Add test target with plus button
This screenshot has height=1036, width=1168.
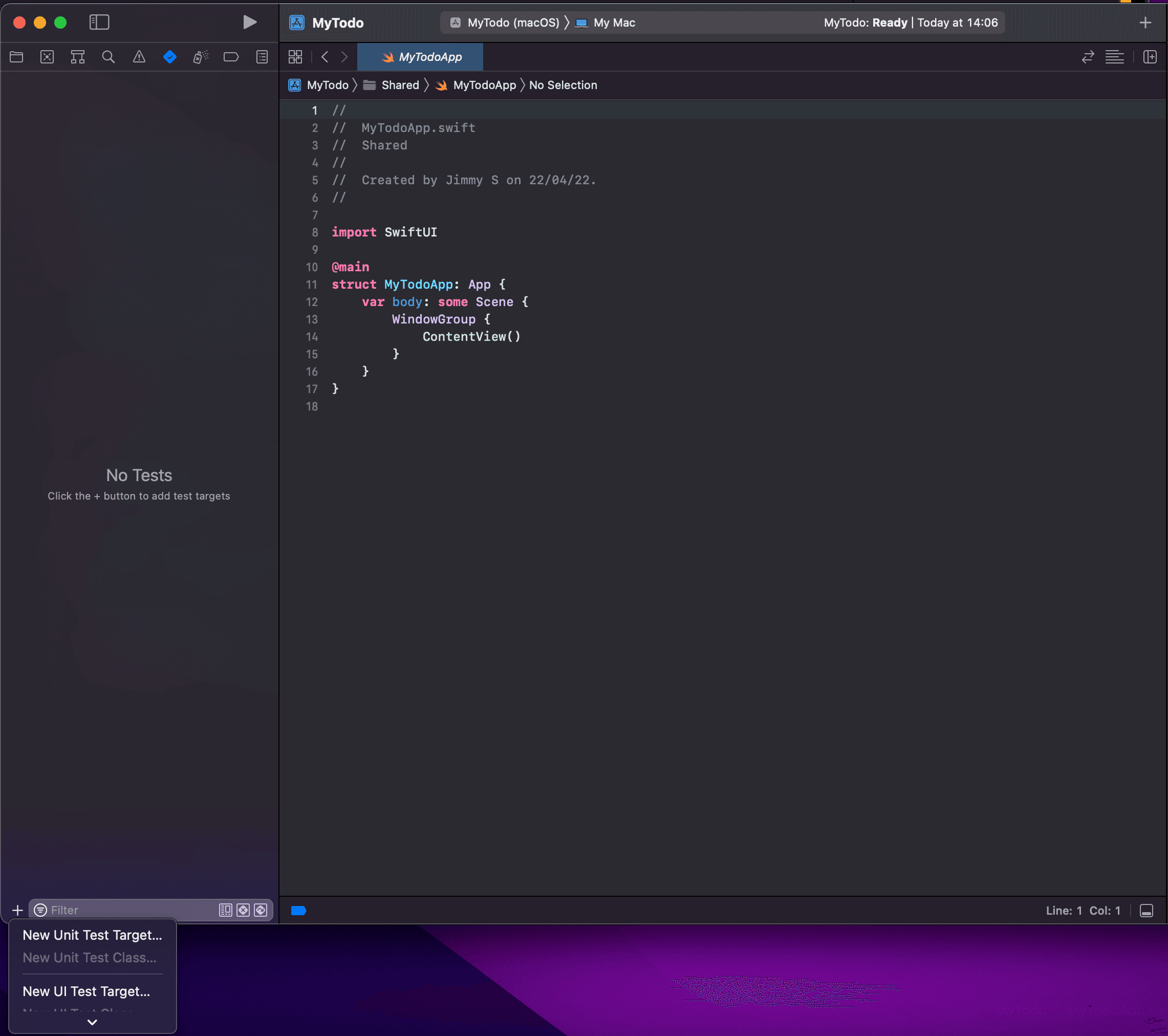click(x=18, y=910)
